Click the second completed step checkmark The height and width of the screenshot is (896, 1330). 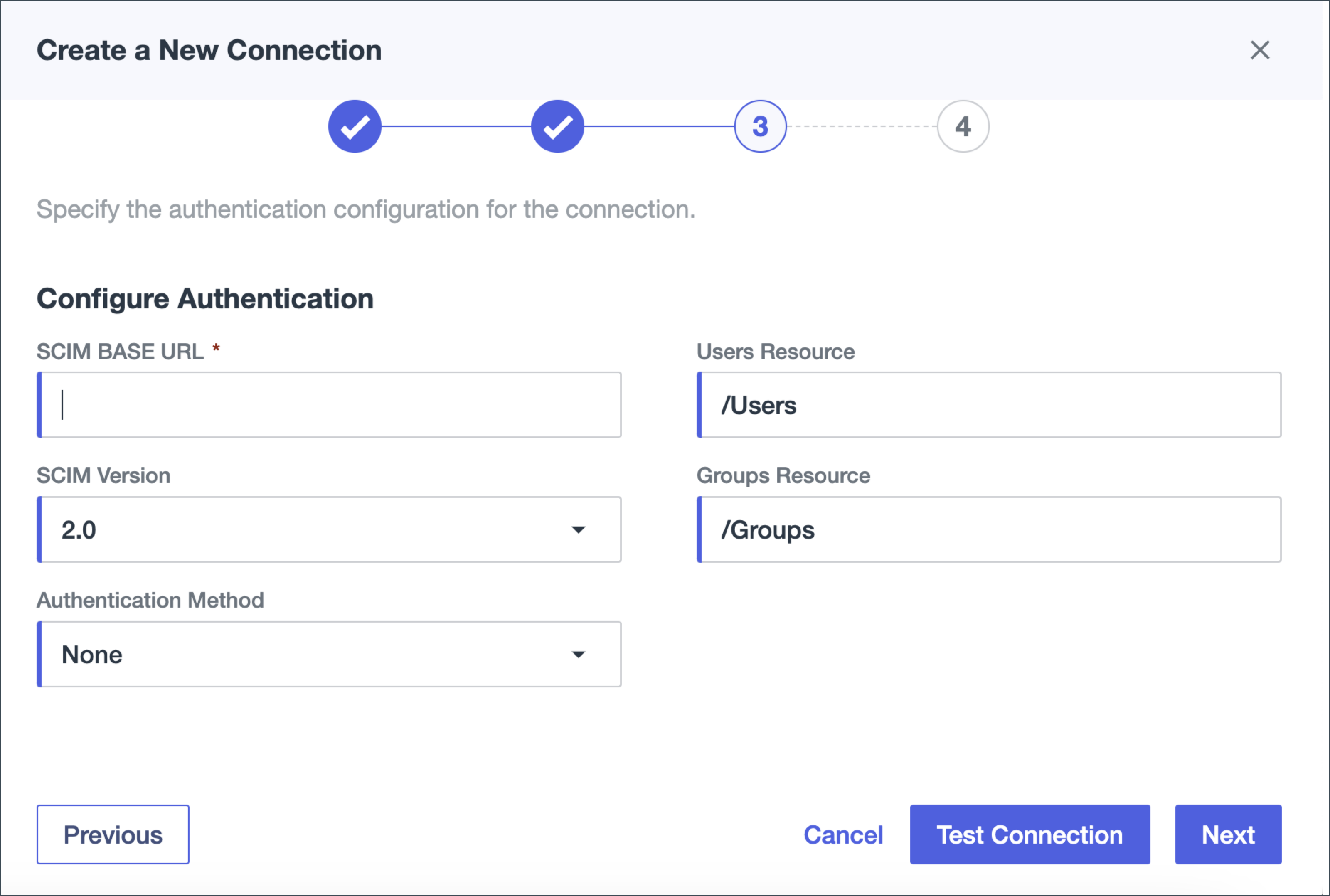point(557,126)
